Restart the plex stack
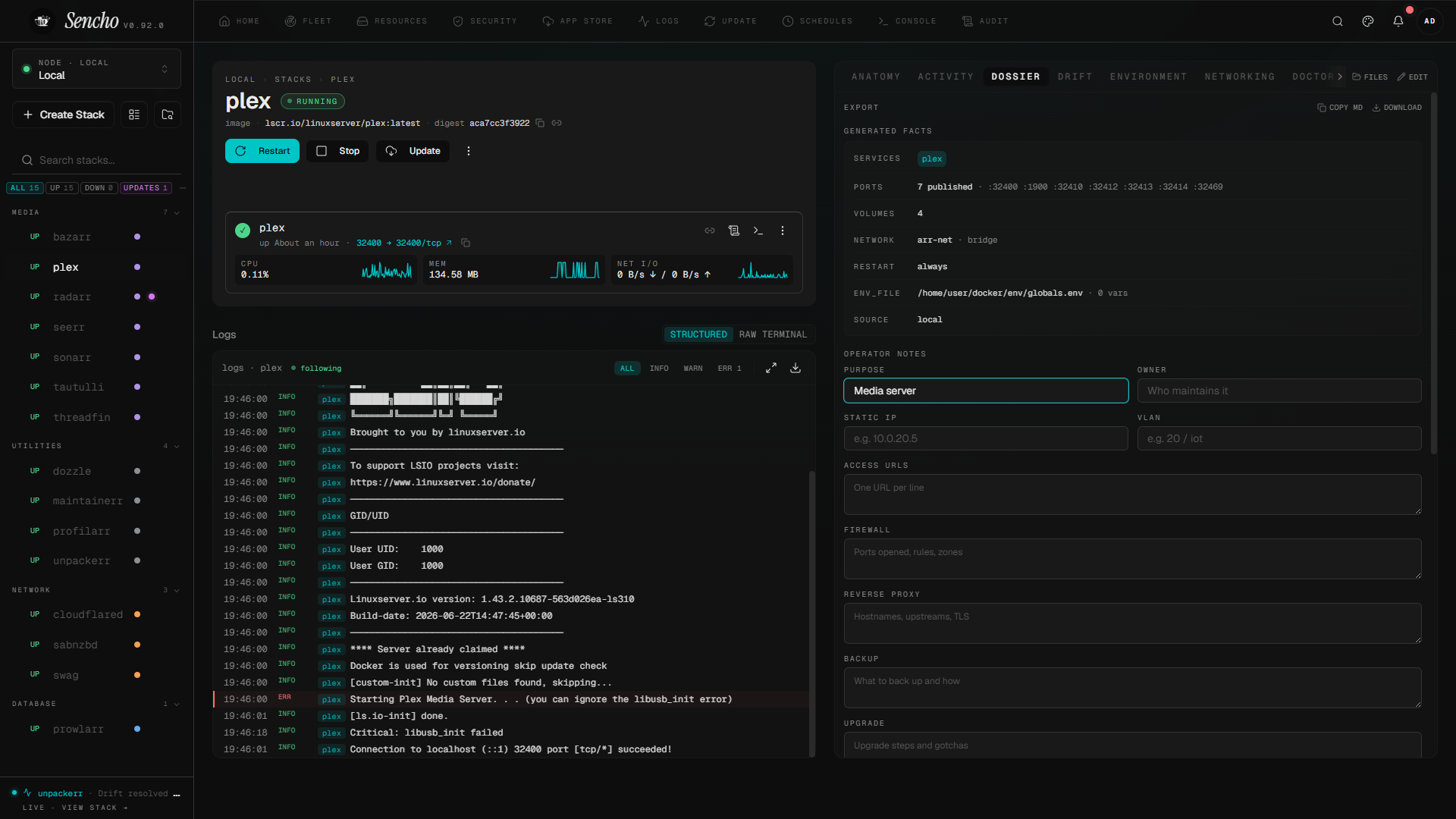 [262, 151]
